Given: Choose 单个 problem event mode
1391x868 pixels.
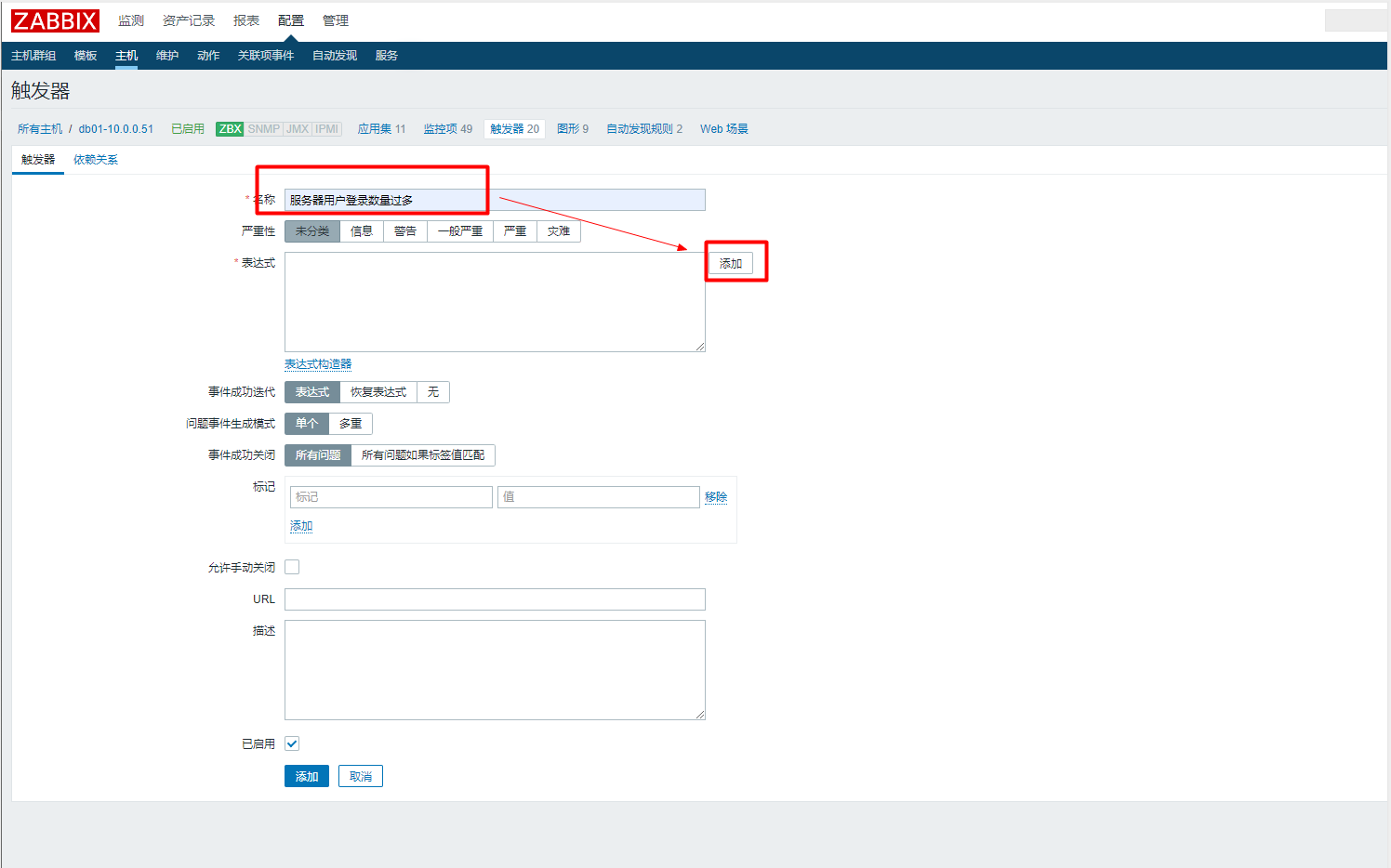Looking at the screenshot, I should click(x=307, y=424).
